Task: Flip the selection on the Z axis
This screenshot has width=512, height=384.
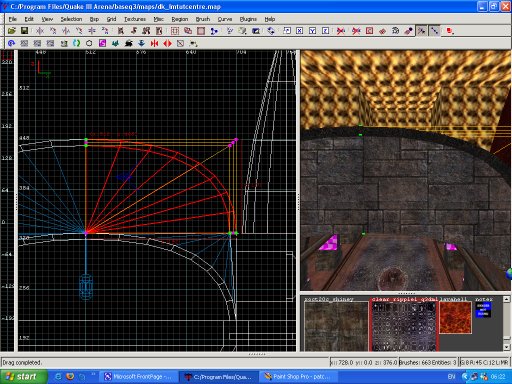Action: pos(92,31)
